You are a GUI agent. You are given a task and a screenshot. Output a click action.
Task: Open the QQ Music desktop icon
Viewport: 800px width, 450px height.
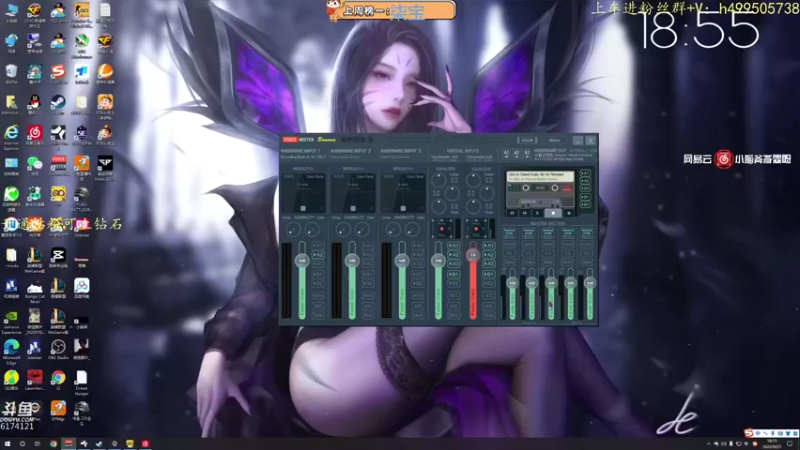(x=11, y=378)
